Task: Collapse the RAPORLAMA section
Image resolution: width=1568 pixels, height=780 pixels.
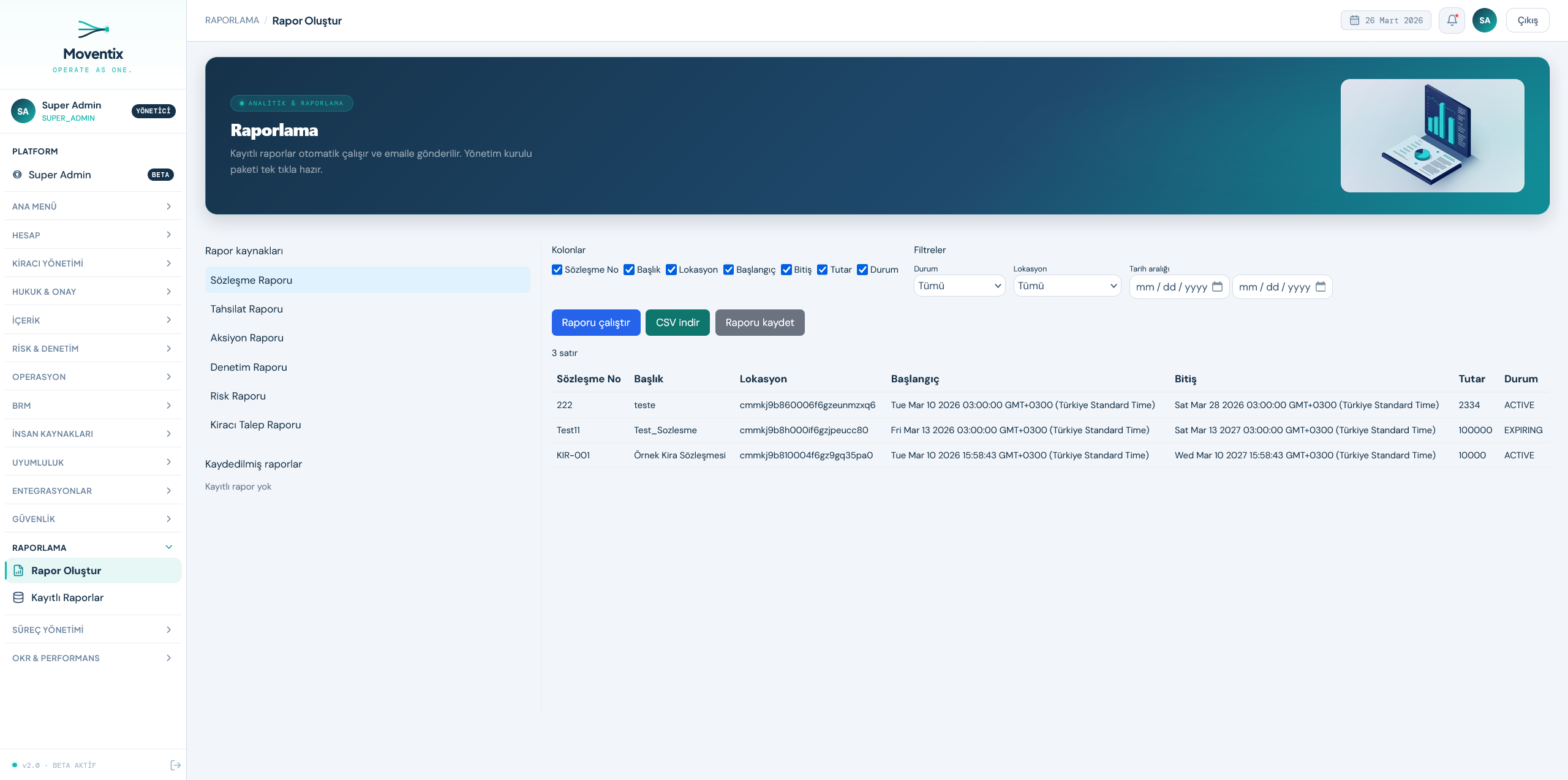Action: pyautogui.click(x=93, y=548)
